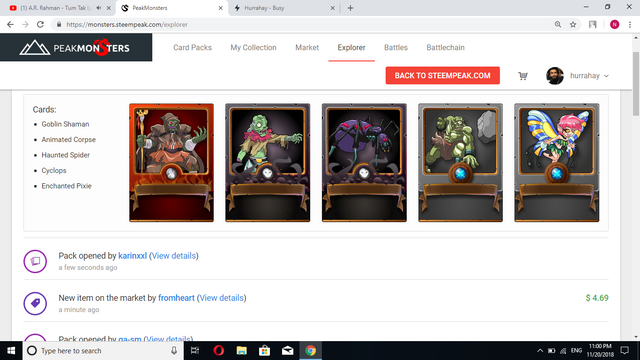Launch Opera from the taskbar
The image size is (640, 360).
tap(219, 351)
